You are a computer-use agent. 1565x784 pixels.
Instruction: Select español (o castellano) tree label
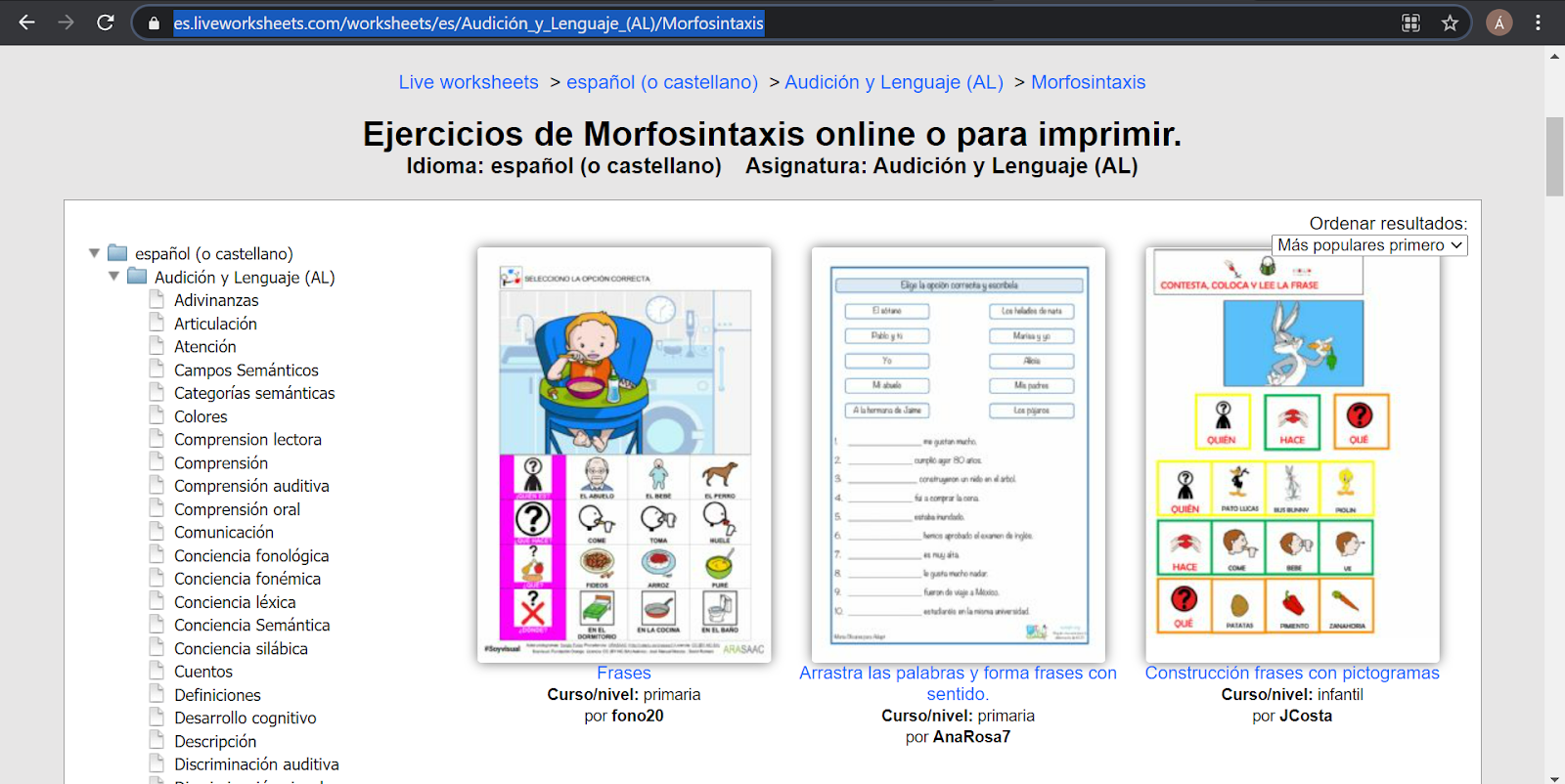pyautogui.click(x=214, y=254)
